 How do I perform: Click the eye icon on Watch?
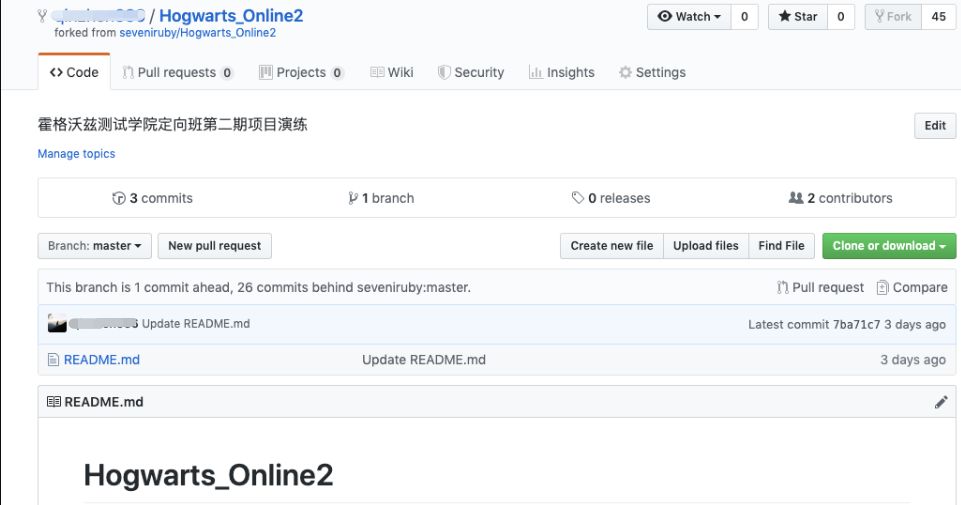click(665, 17)
